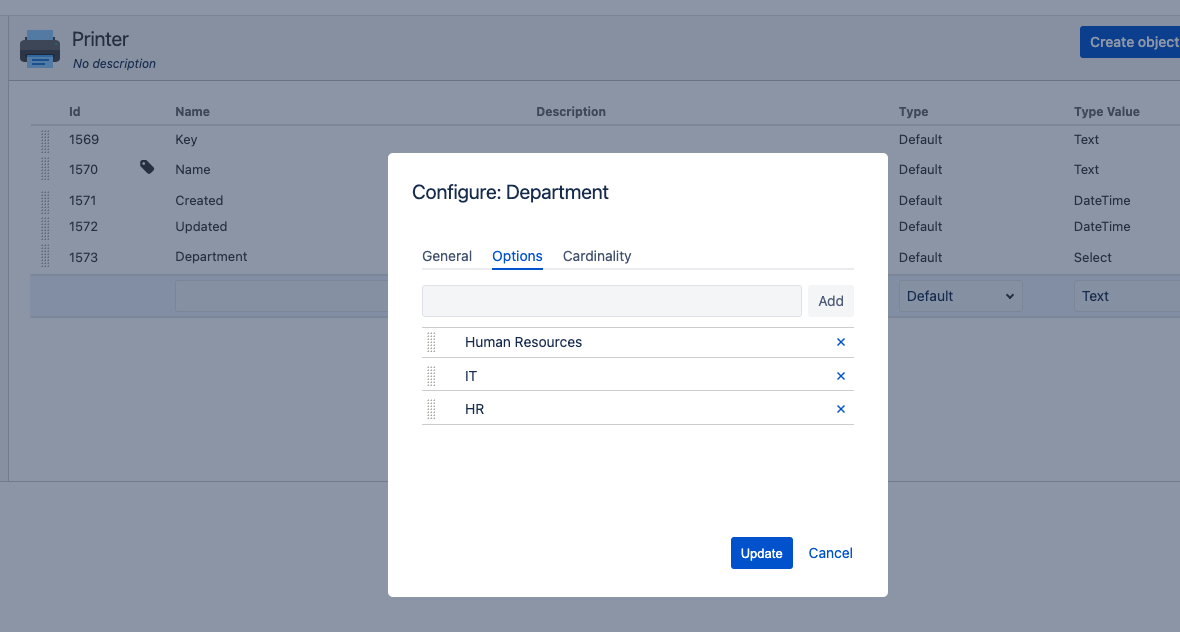Click the Created attribute name
Screen dimensions: 1180x632
[x=199, y=201]
